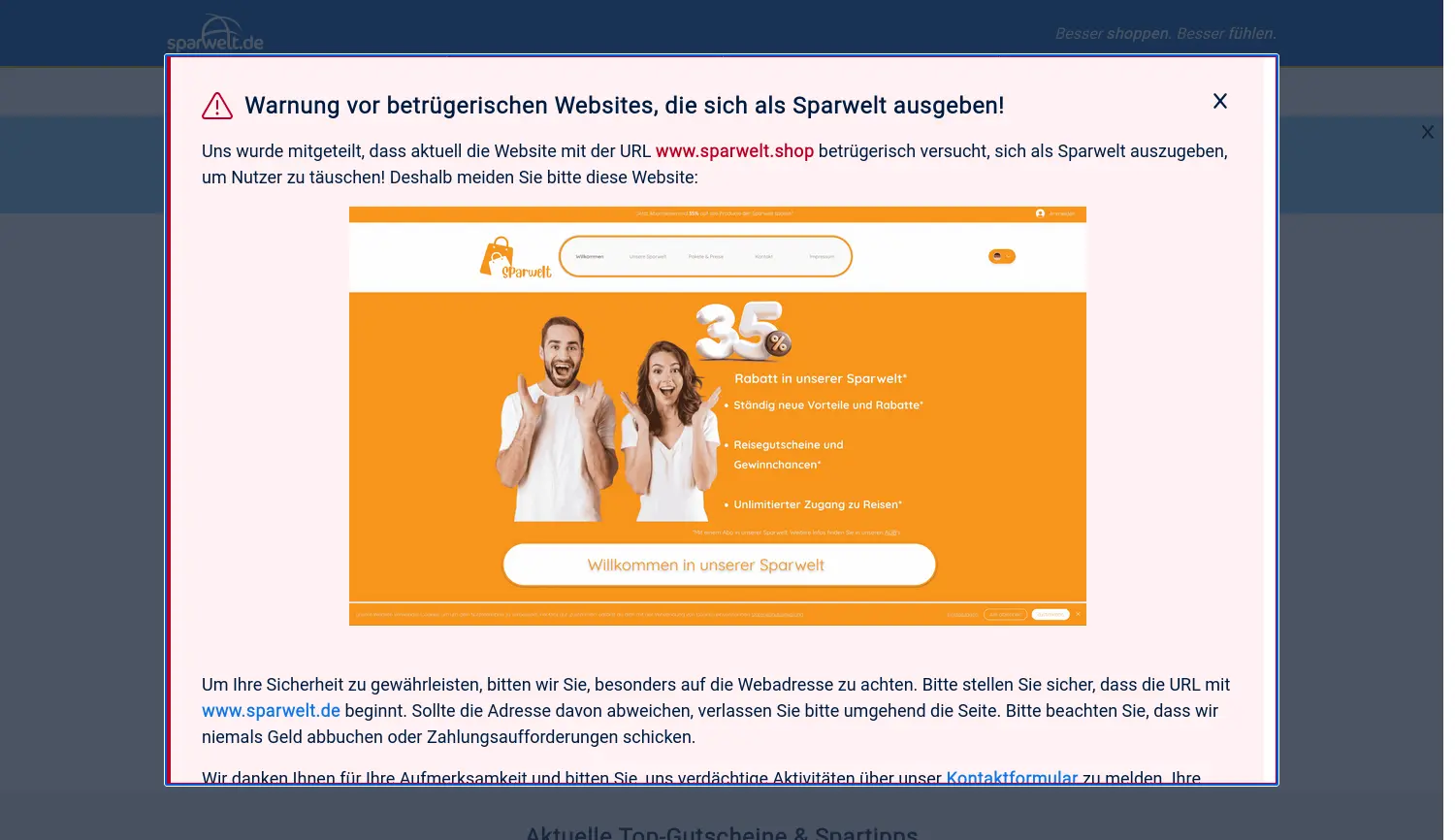Image resolution: width=1455 pixels, height=840 pixels.
Task: Click the red www.sparwelt.shop URL text
Action: (x=734, y=151)
